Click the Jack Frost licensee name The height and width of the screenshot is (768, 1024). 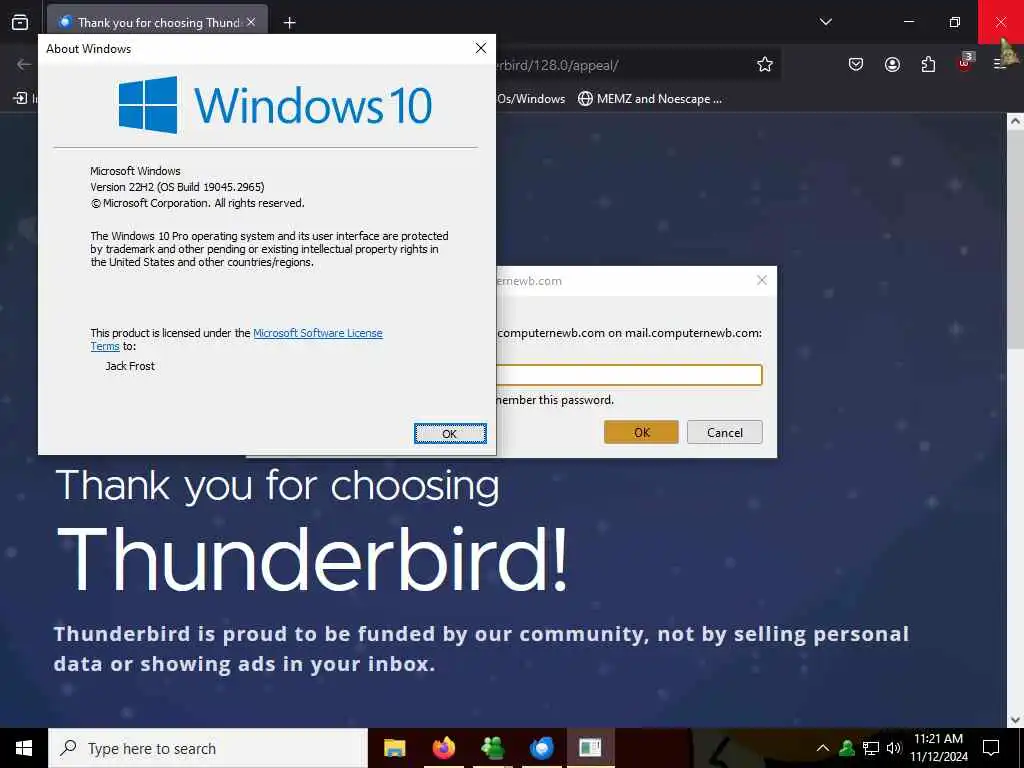tap(130, 366)
